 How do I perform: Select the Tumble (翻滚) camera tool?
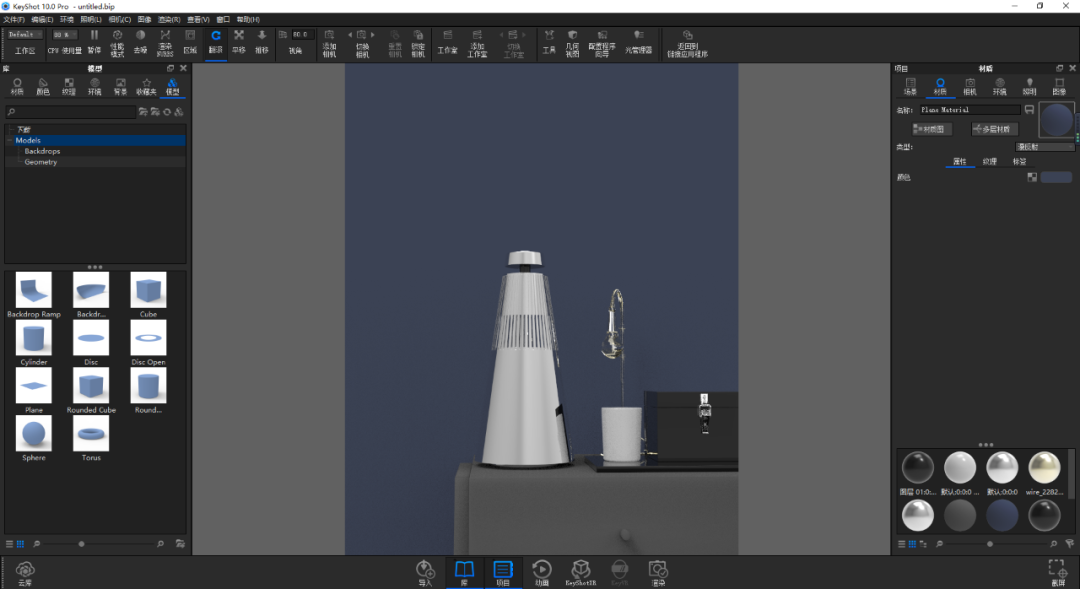pos(216,41)
